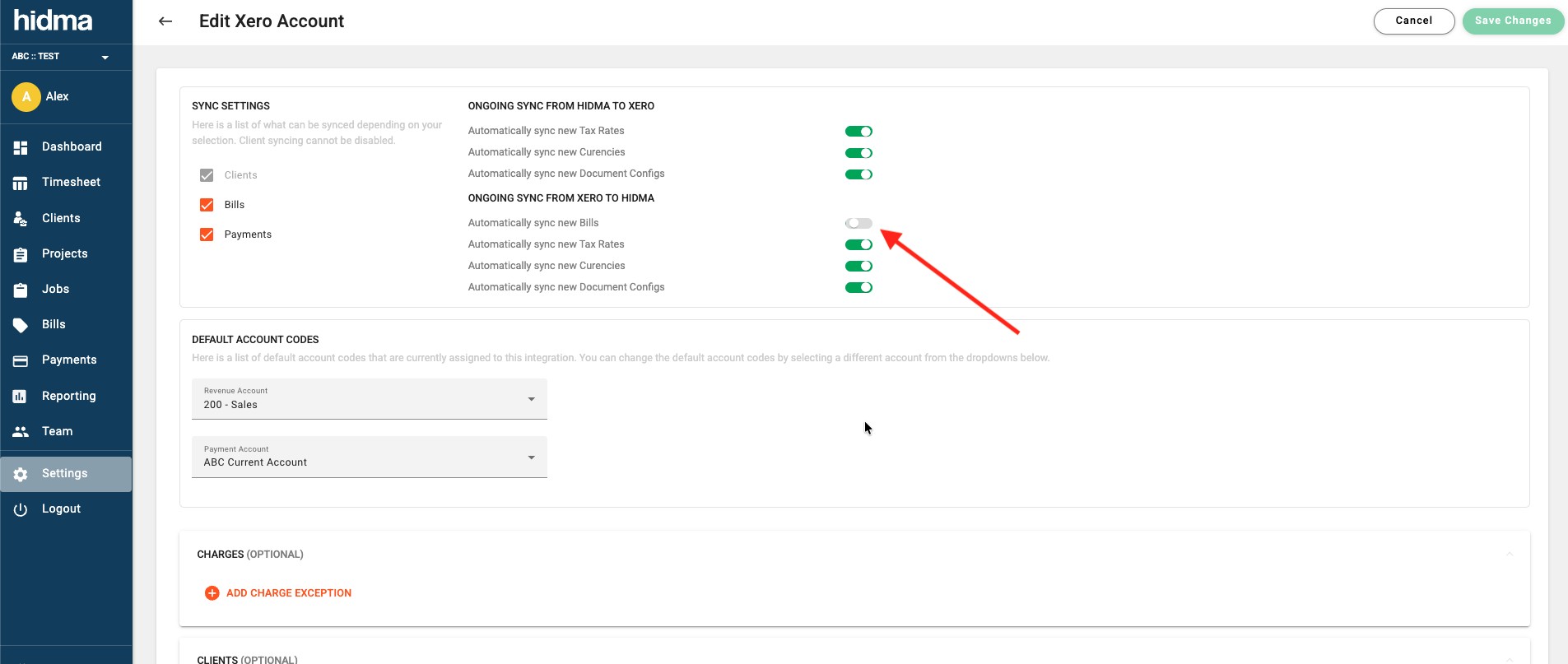Open the Timesheet page
This screenshot has height=664, width=1568.
click(66, 182)
